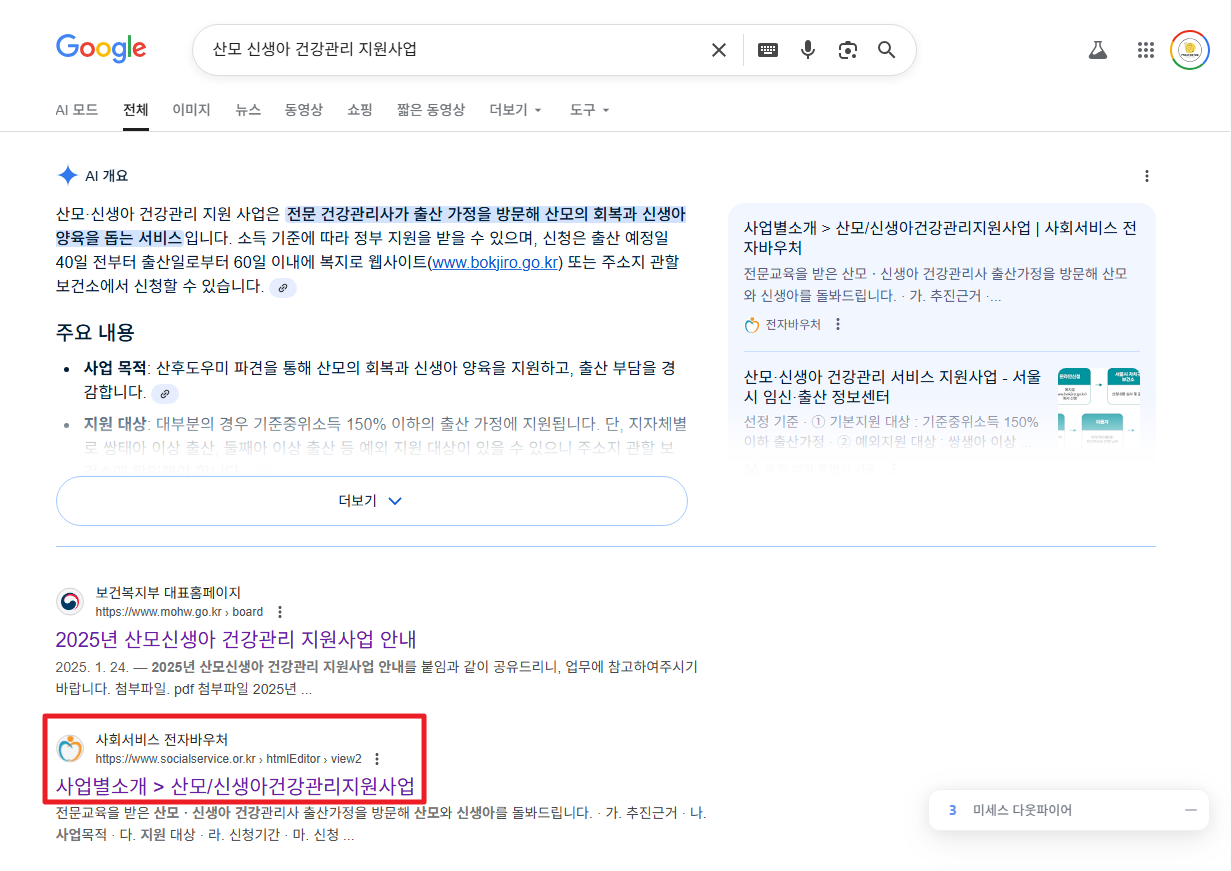Open Google Lens image search
This screenshot has width=1231, height=871.
tap(848, 49)
